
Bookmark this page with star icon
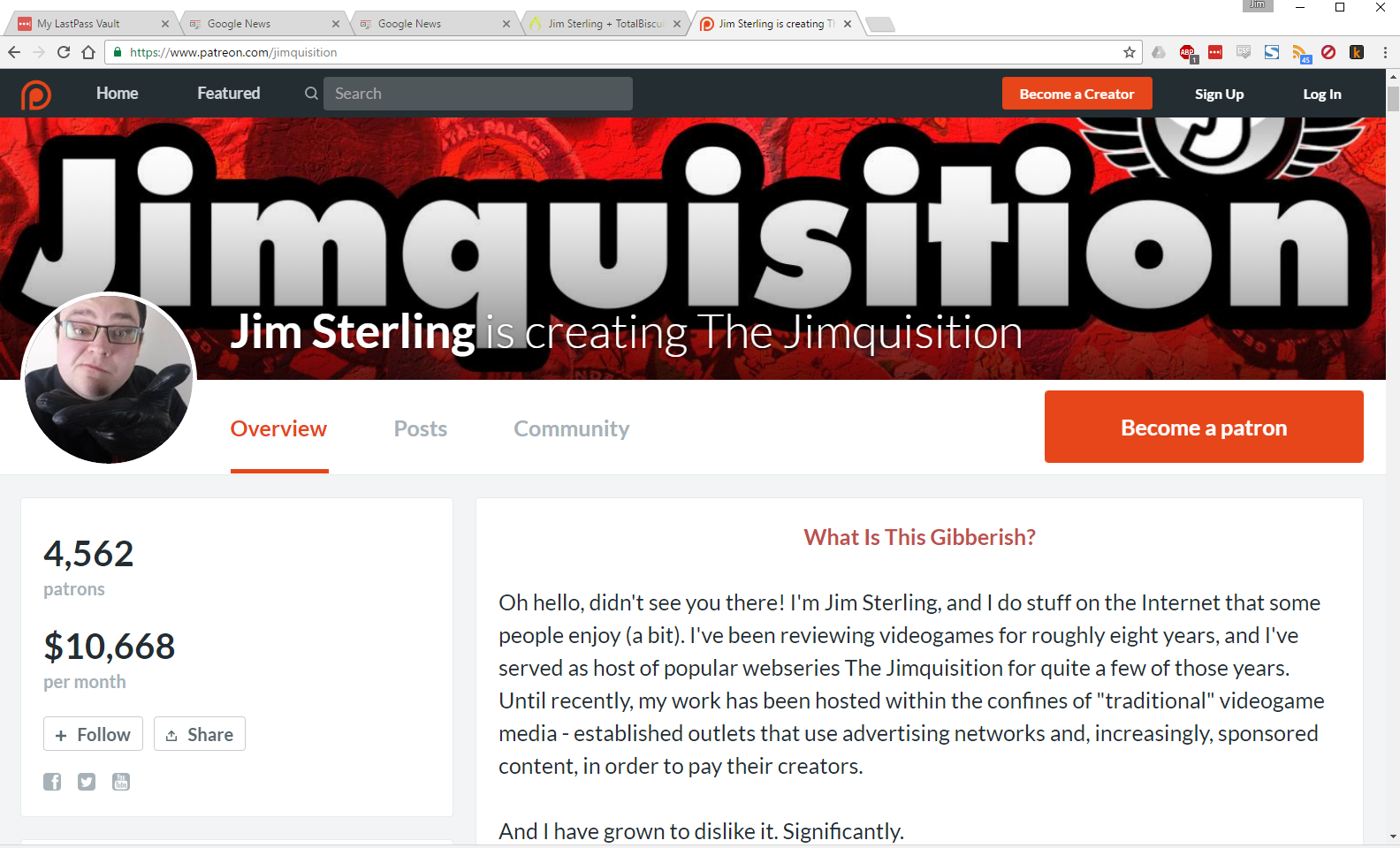point(1130,52)
